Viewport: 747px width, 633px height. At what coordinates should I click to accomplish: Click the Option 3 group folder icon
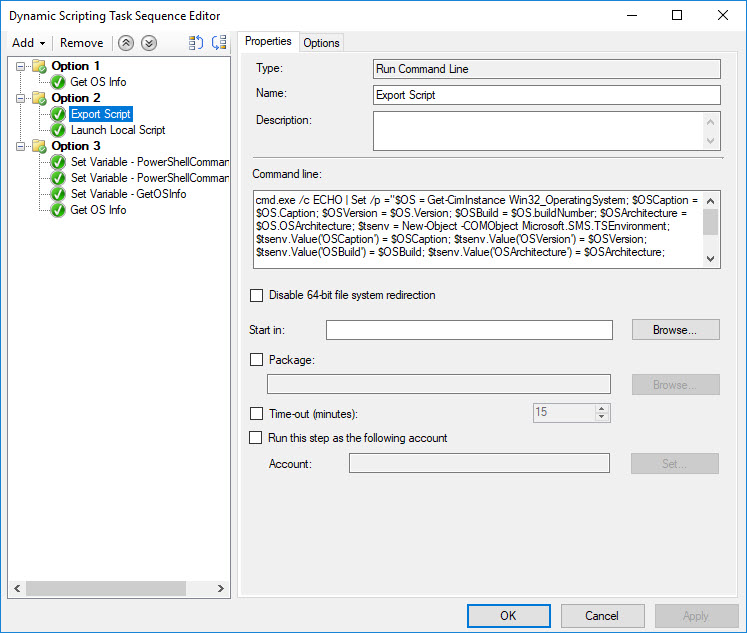(39, 146)
